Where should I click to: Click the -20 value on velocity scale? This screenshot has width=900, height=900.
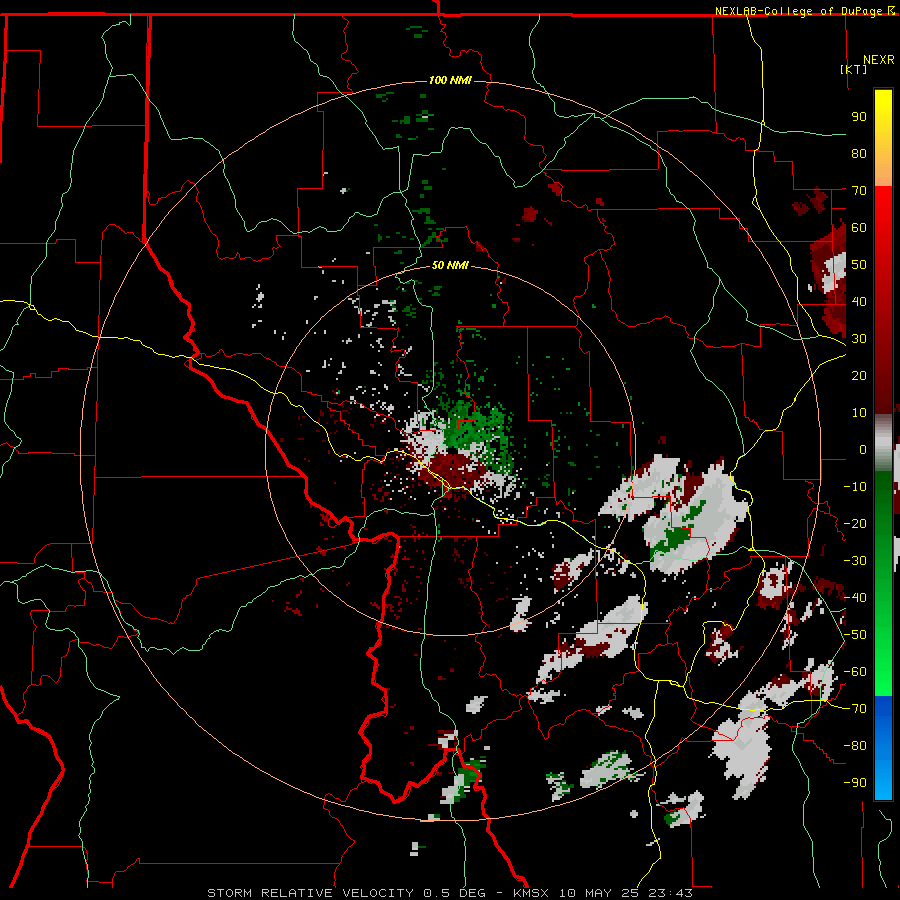click(855, 523)
